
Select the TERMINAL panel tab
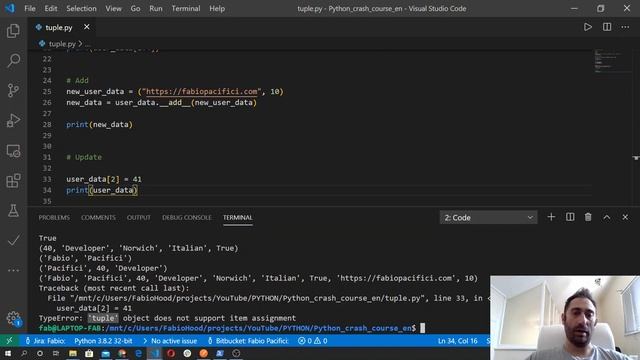point(238,218)
